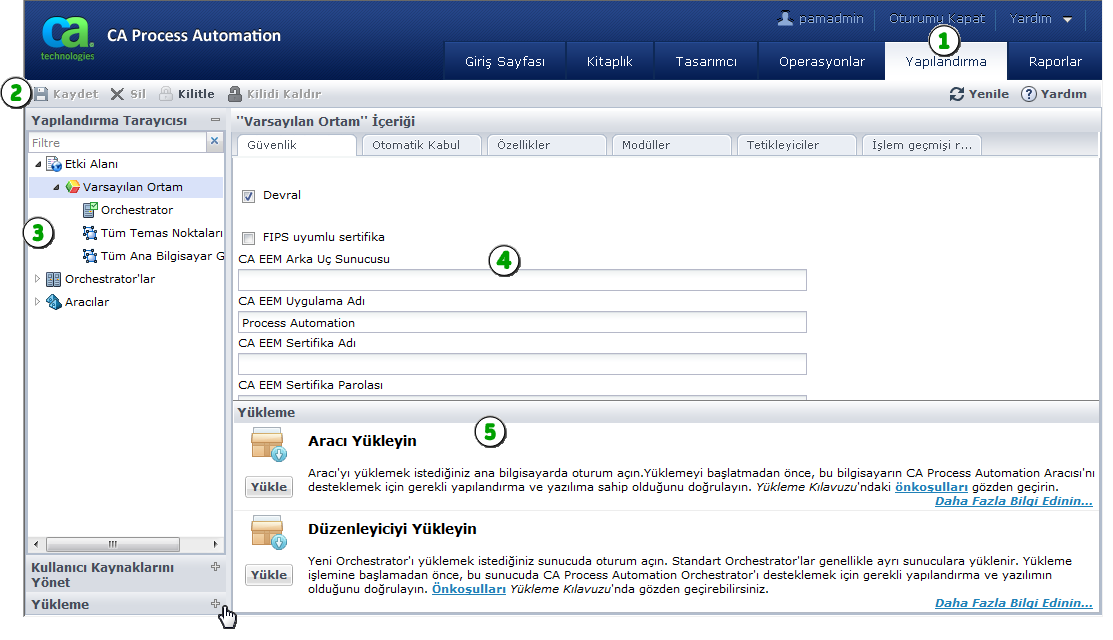This screenshot has height=640, width=1113.
Task: Click the Sil delete icon
Action: coord(117,94)
